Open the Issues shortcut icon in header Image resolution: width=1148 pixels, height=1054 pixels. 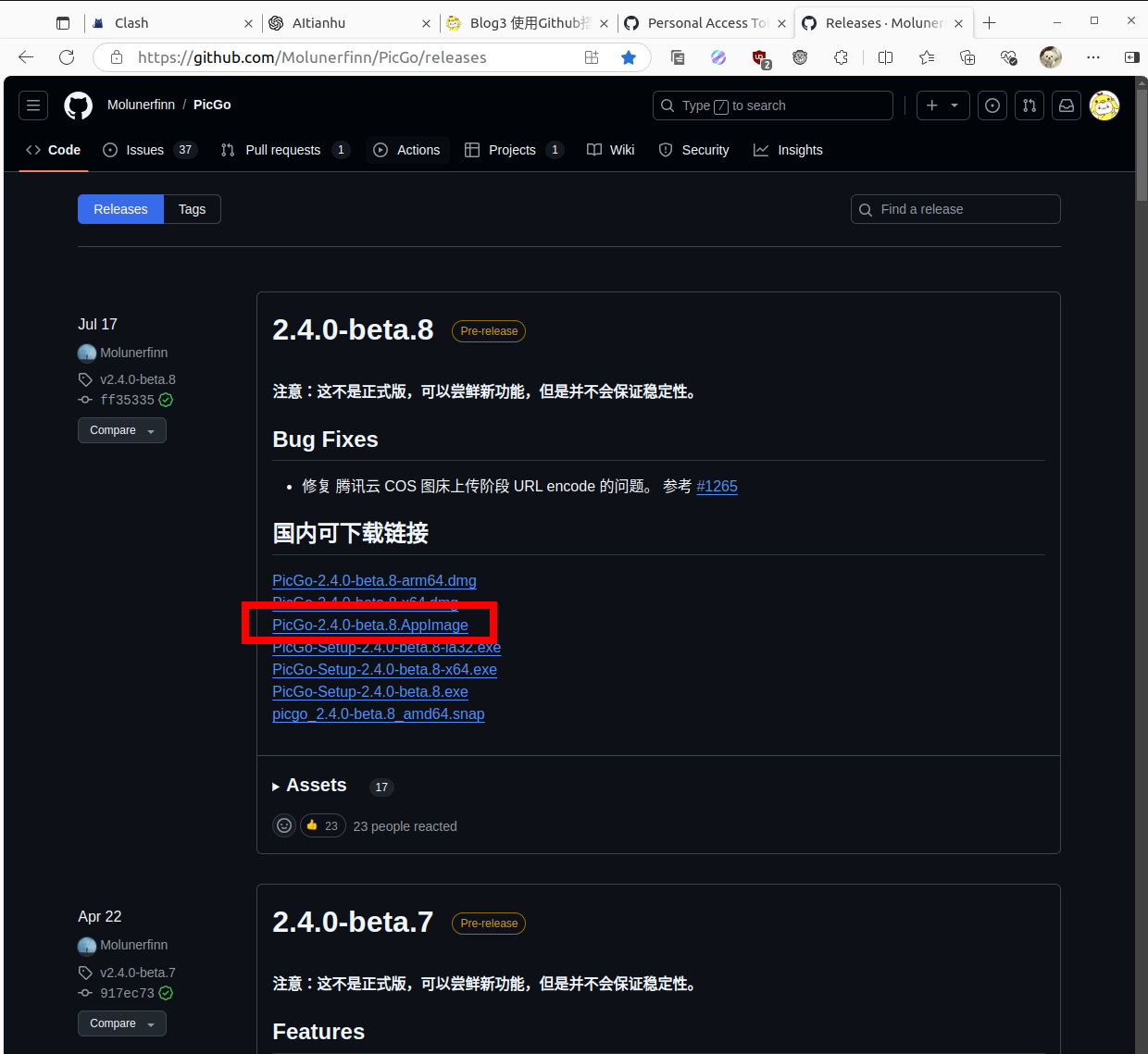point(992,105)
